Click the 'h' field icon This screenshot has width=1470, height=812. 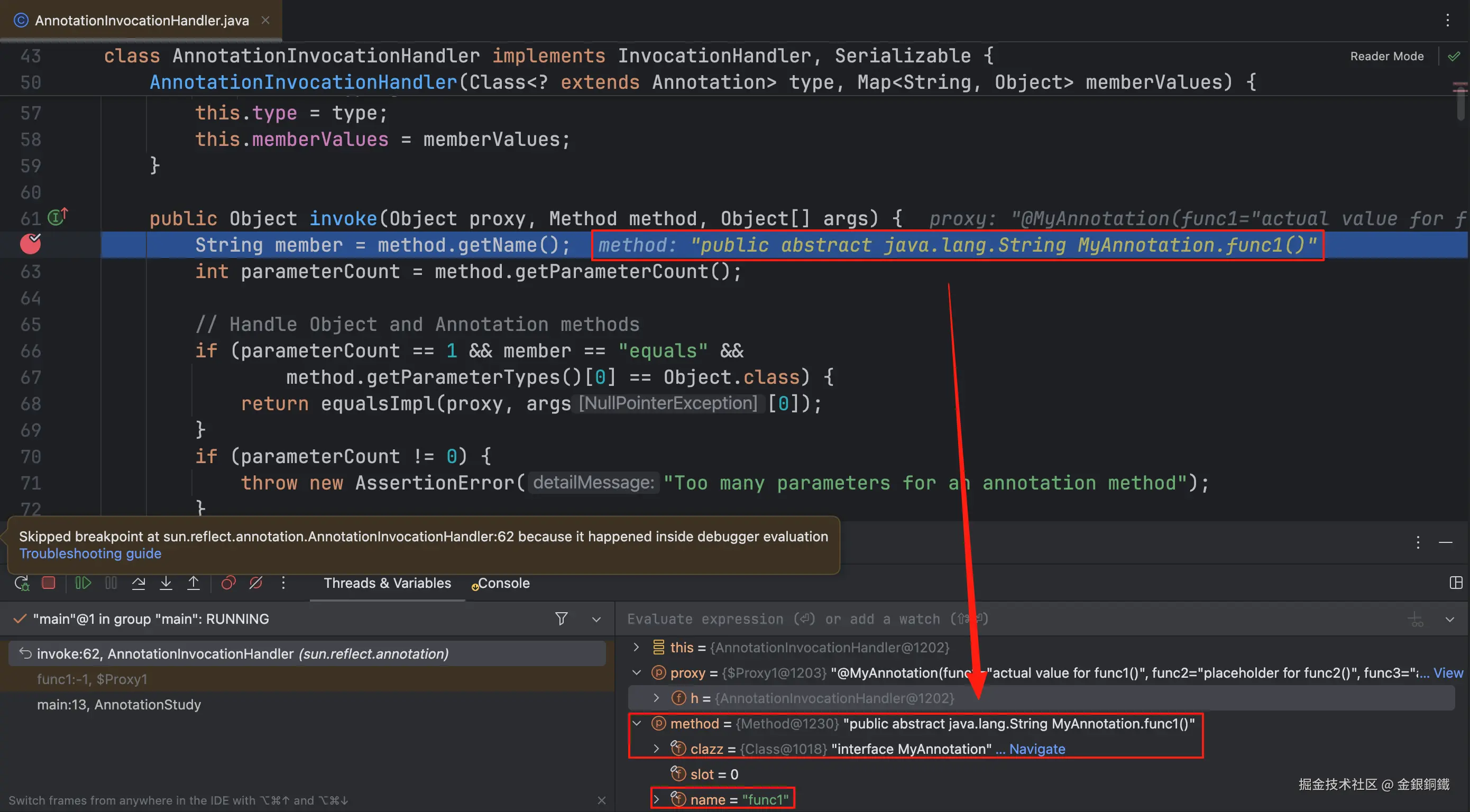click(678, 698)
